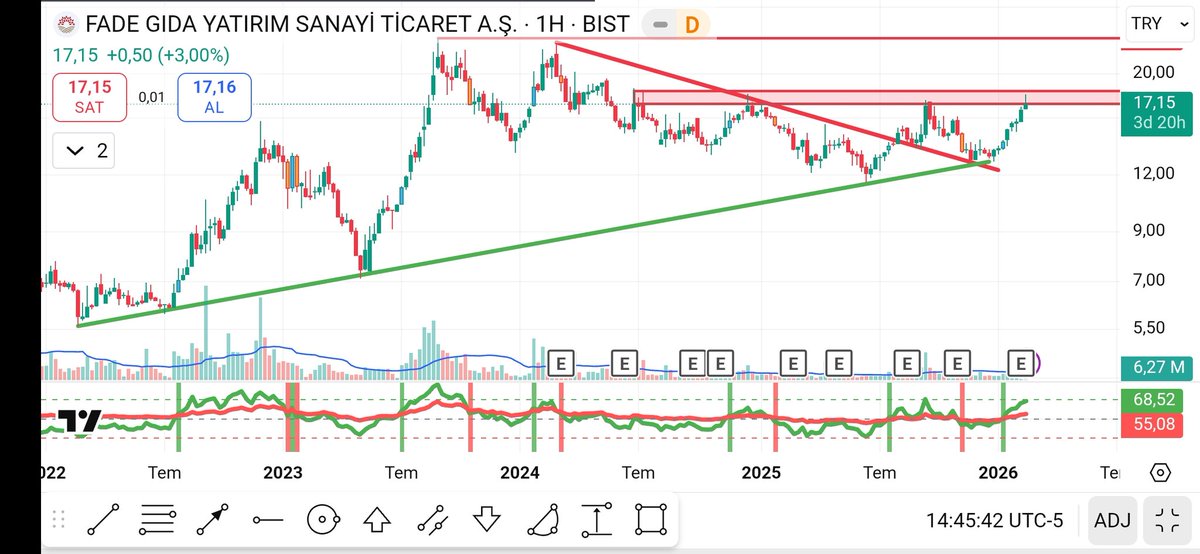Click the TradingView logo on chart
The height and width of the screenshot is (554, 1200).
point(78,422)
